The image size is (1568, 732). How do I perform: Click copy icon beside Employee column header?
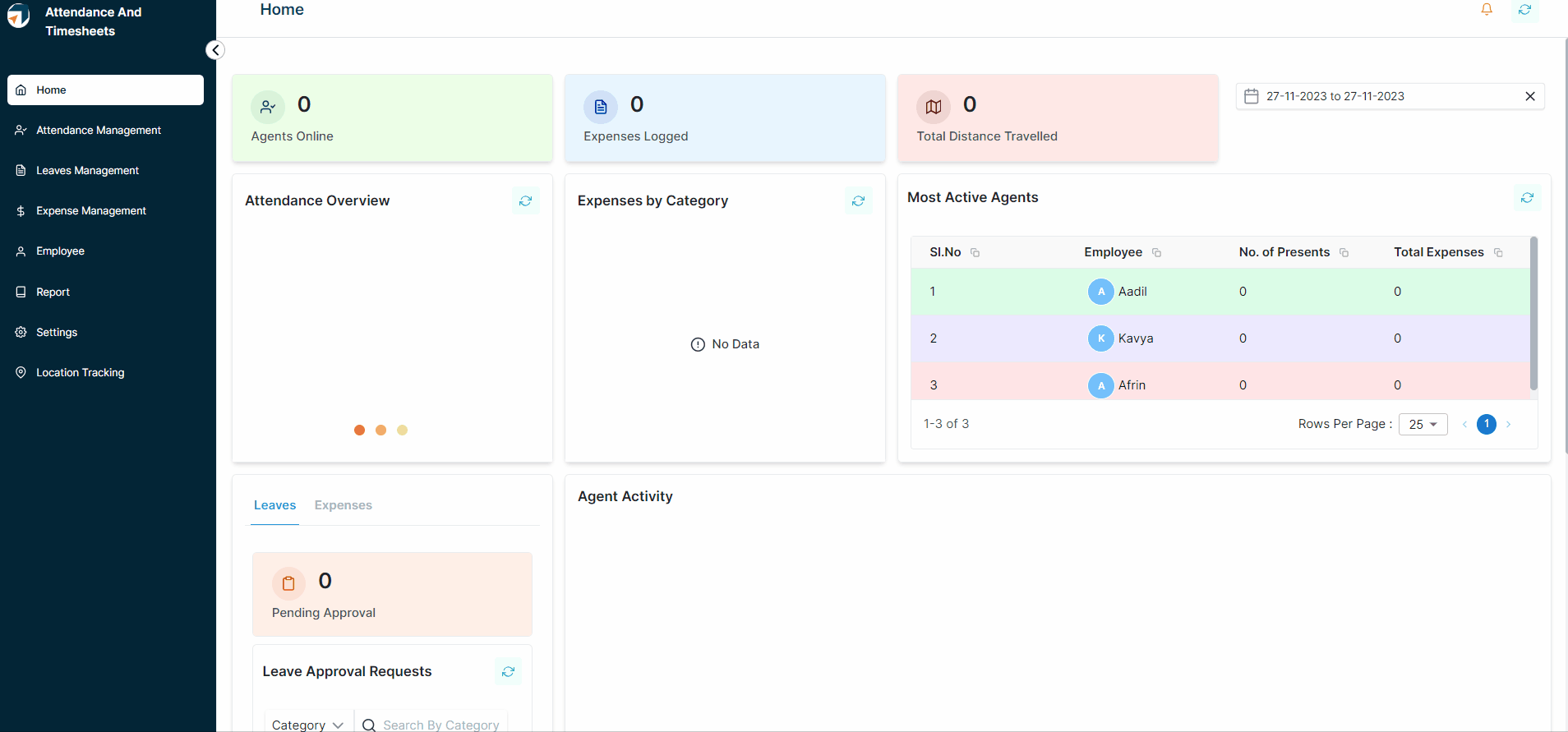point(1157,253)
